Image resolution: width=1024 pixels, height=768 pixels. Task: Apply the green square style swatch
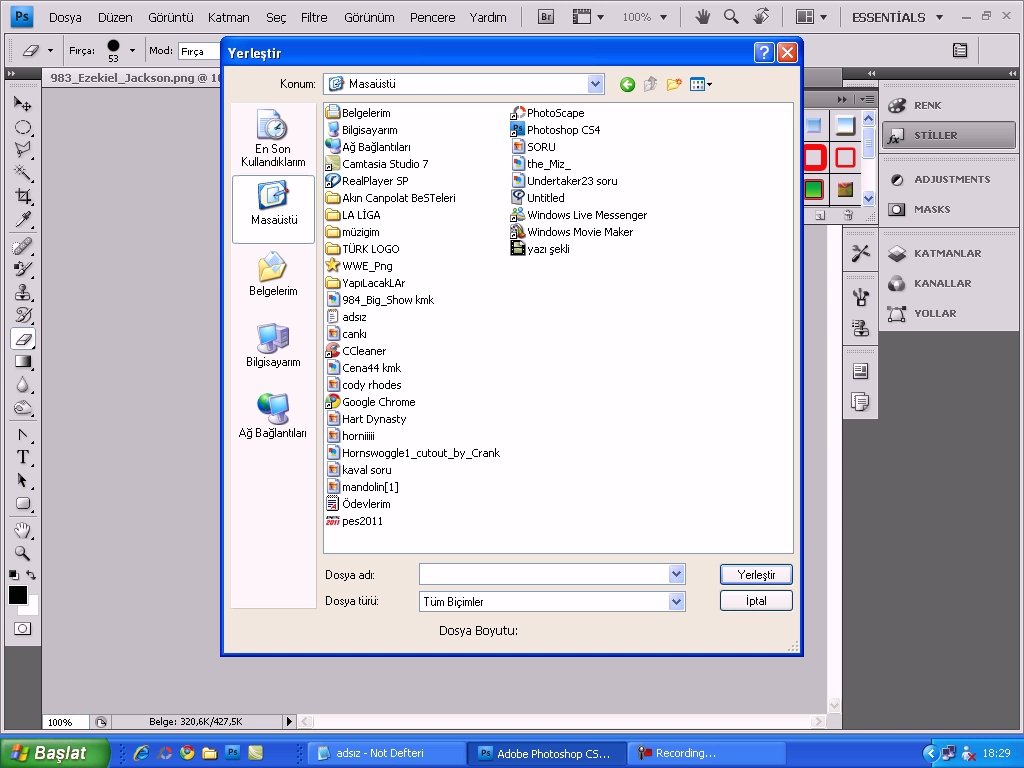pyautogui.click(x=814, y=190)
